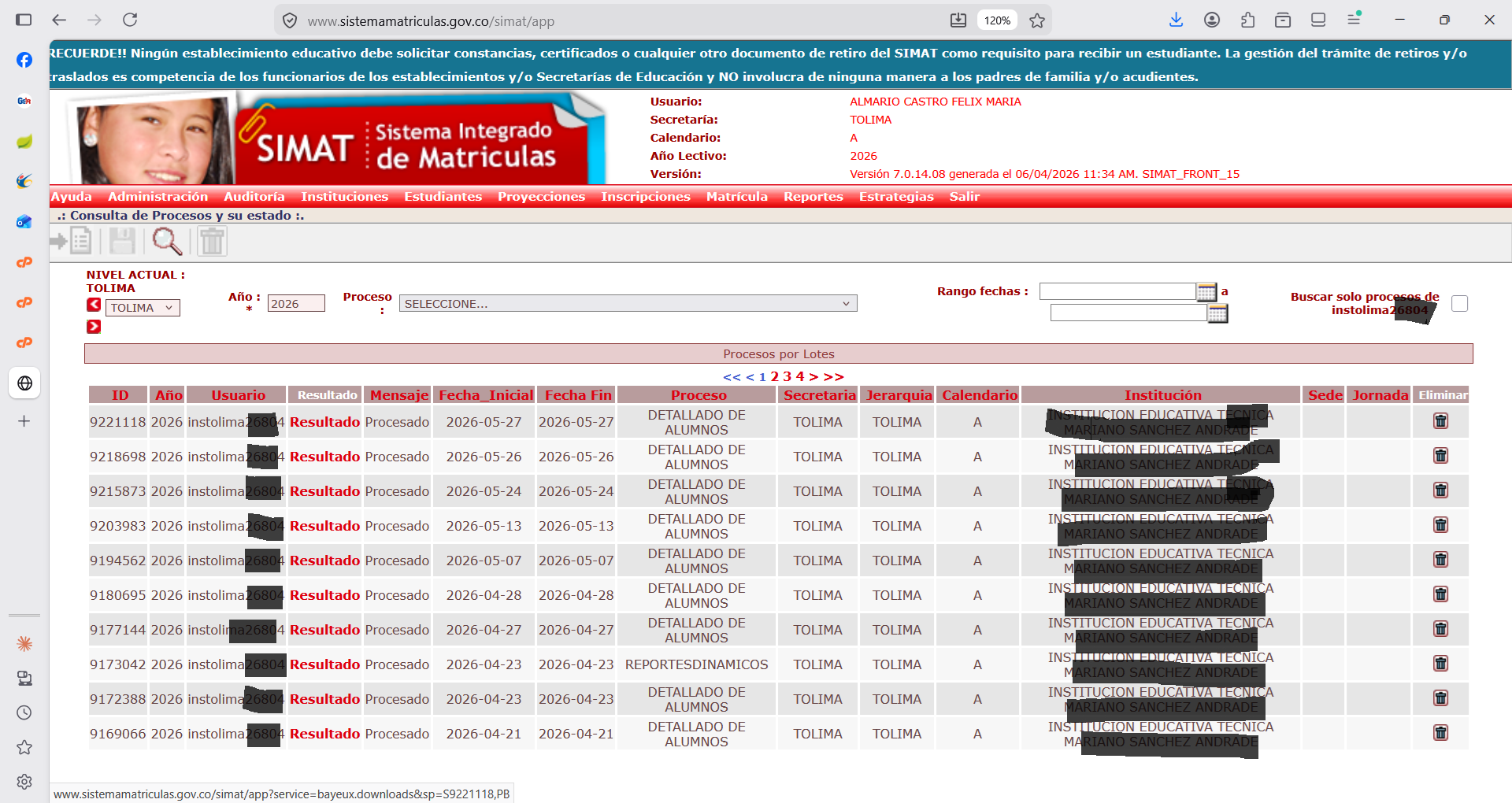
Task: Click the ID column header
Action: point(120,395)
